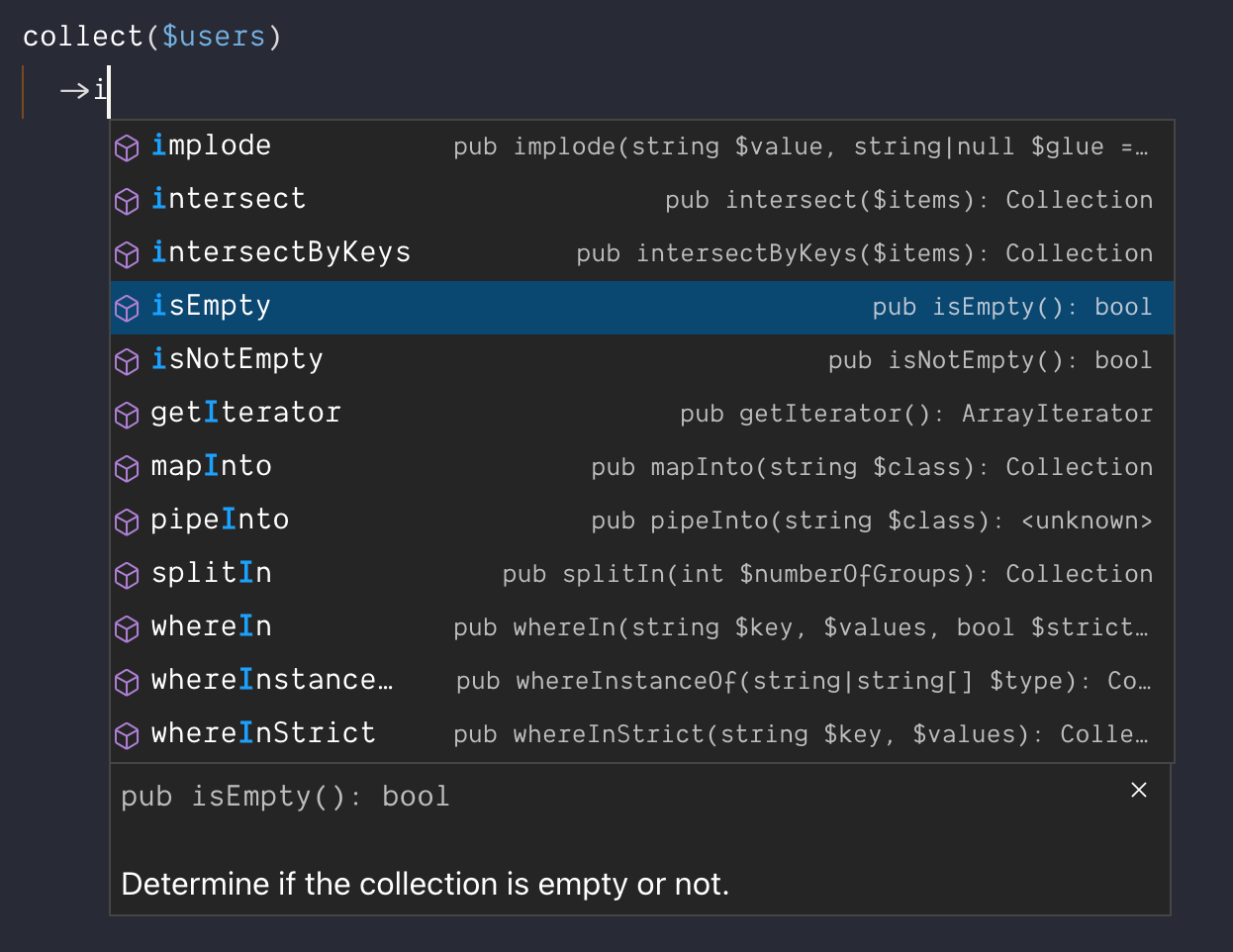Click the cube icon next to pipeInto
Image resolution: width=1233 pixels, height=952 pixels.
[127, 523]
